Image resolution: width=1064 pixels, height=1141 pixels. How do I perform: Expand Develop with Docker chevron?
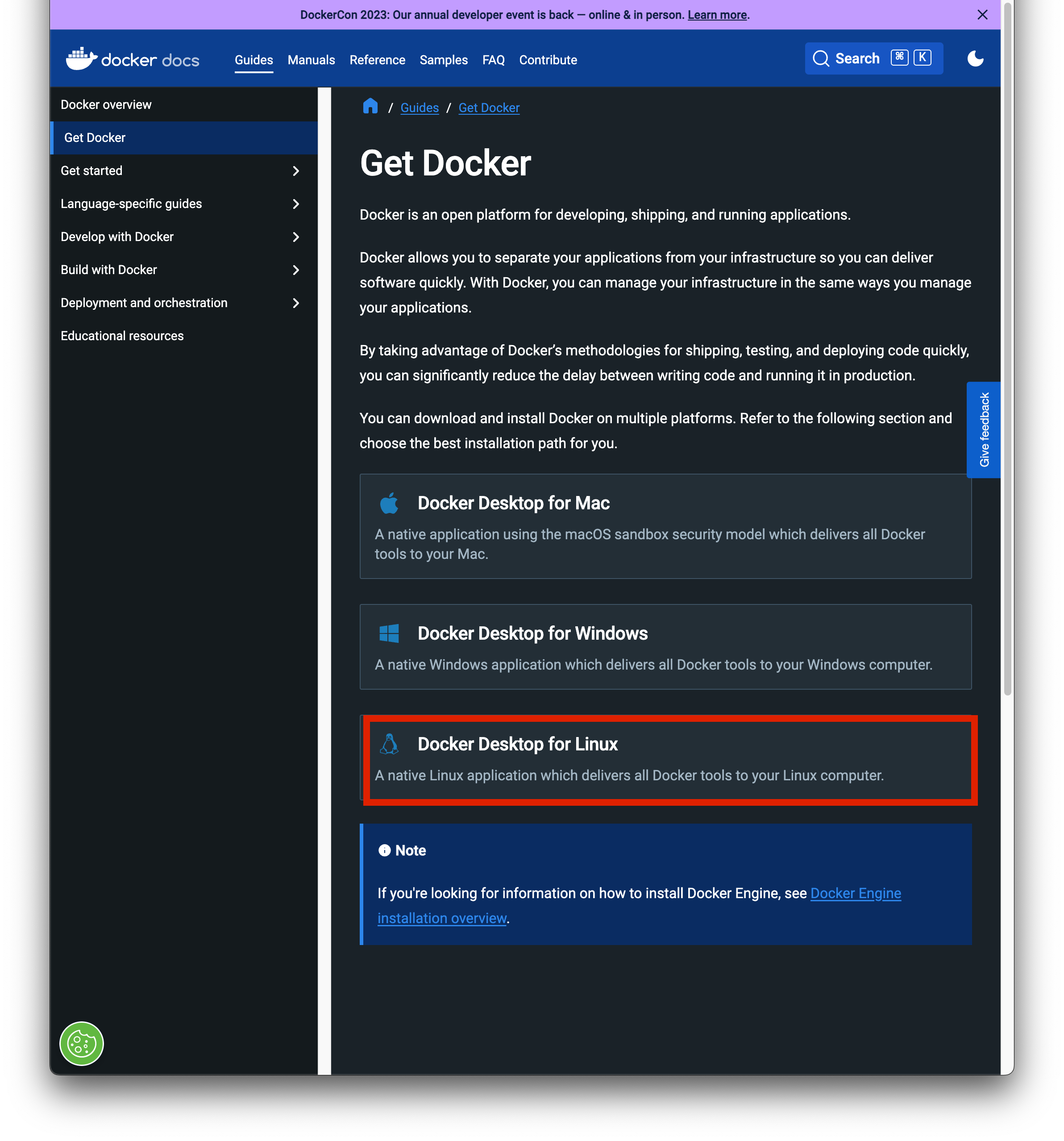[295, 237]
